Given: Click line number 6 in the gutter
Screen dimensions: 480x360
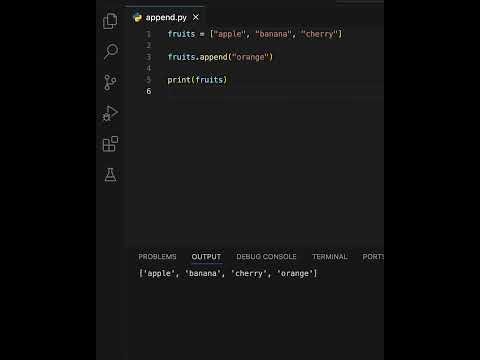Looking at the screenshot, I should click(149, 91).
